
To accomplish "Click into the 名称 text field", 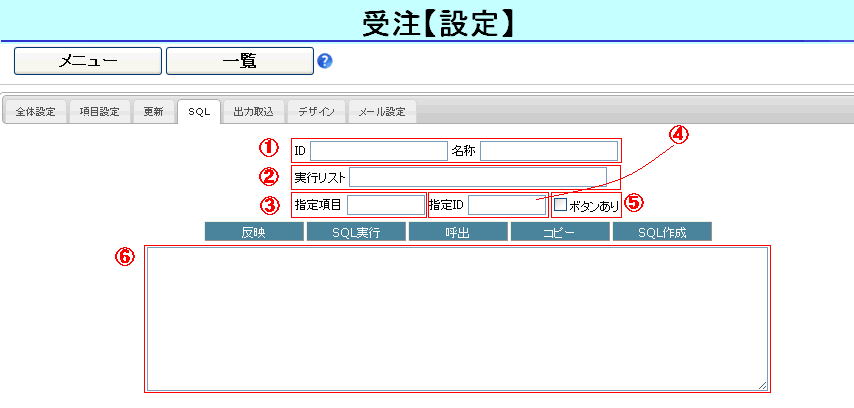I will 548,151.
